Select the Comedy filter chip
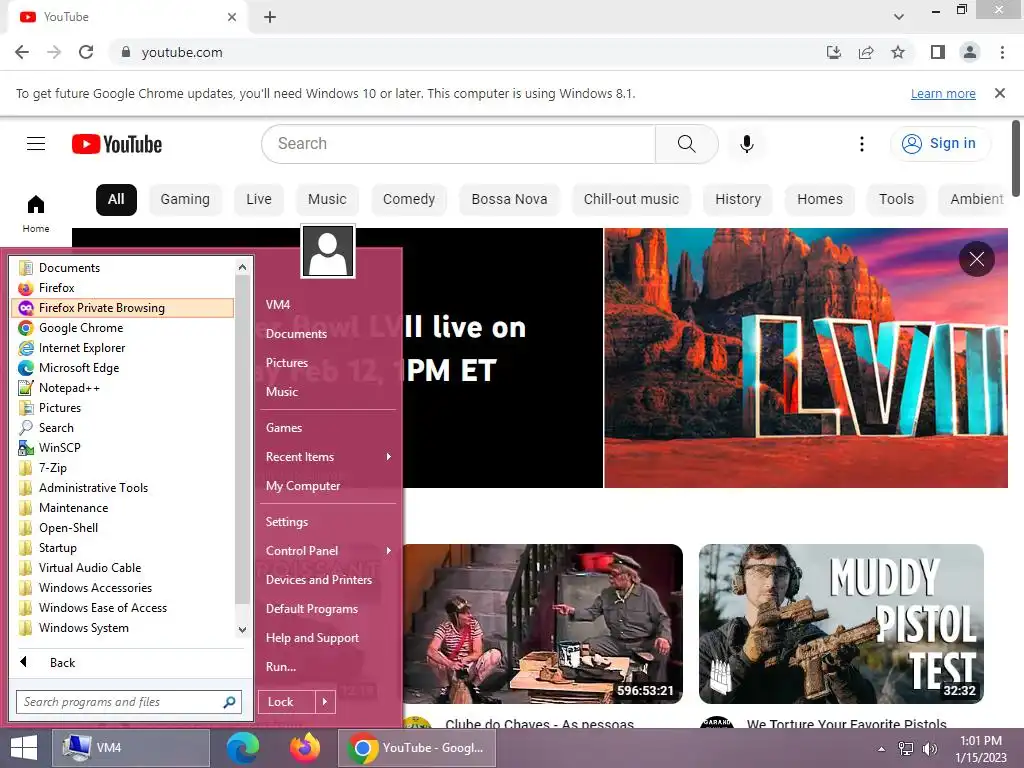The width and height of the screenshot is (1024, 768). 409,199
